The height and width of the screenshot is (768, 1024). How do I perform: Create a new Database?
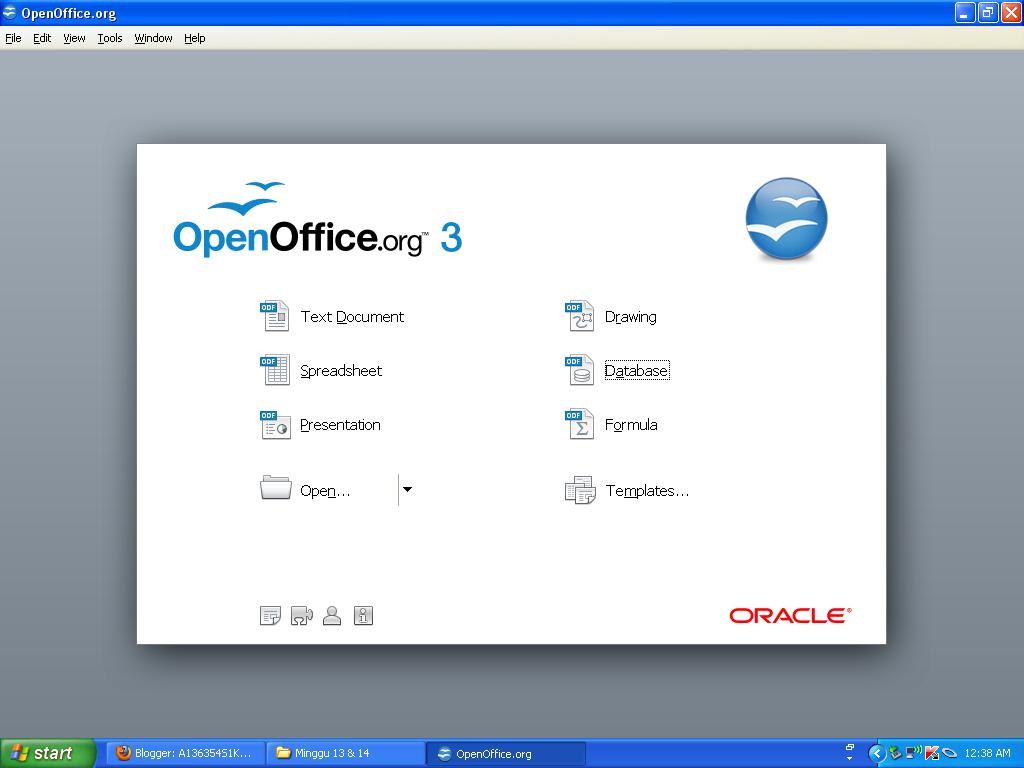pos(637,370)
